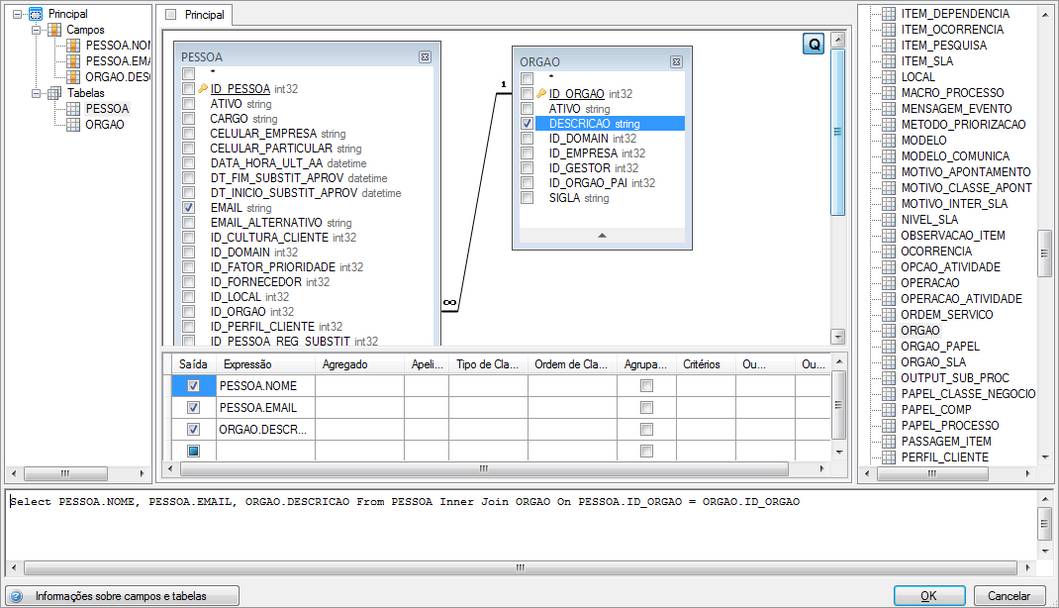Viewport: 1059px width, 608px height.
Task: Select PESSOA.EMA field in Campos tree
Action: [x=118, y=61]
